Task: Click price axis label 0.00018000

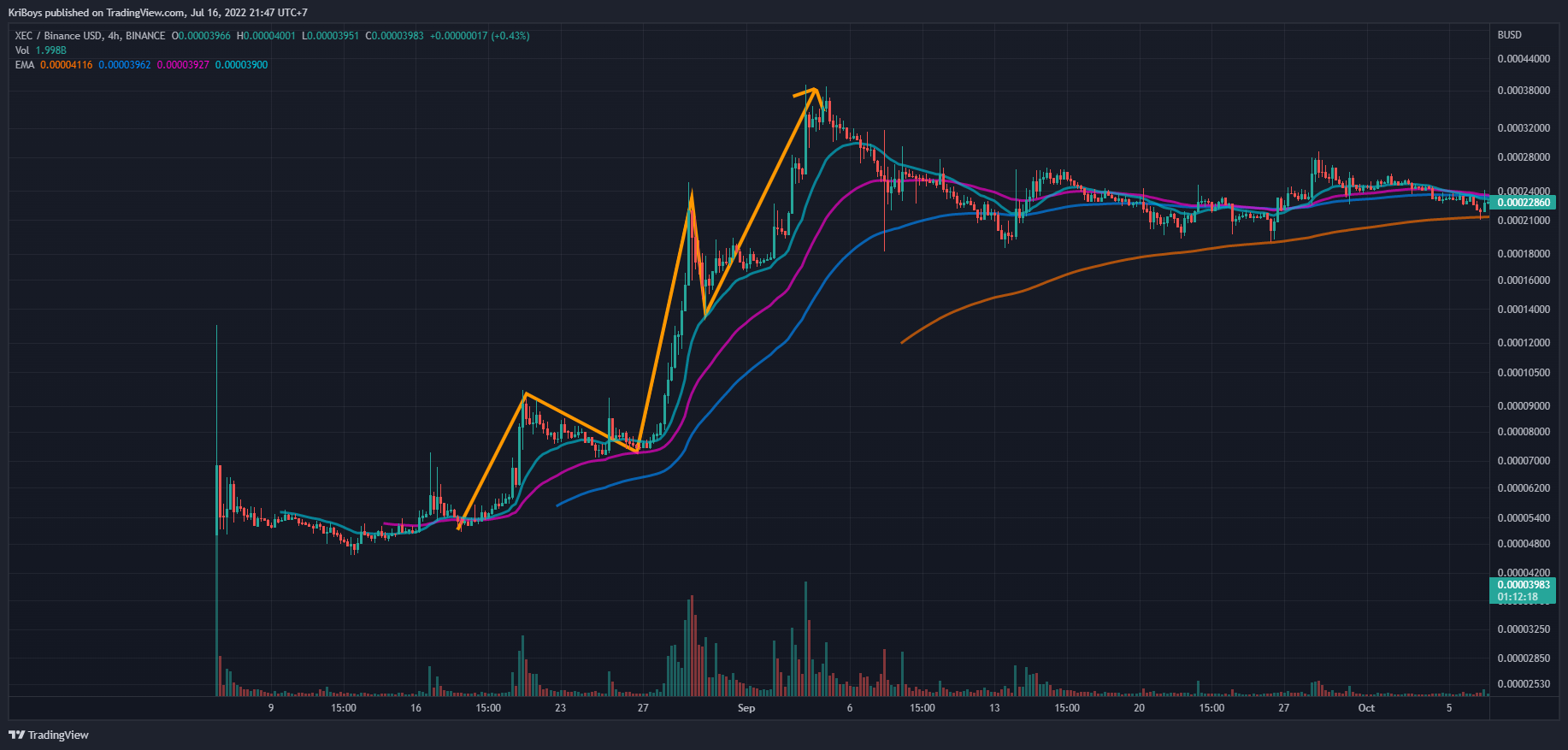Action: 1524,254
